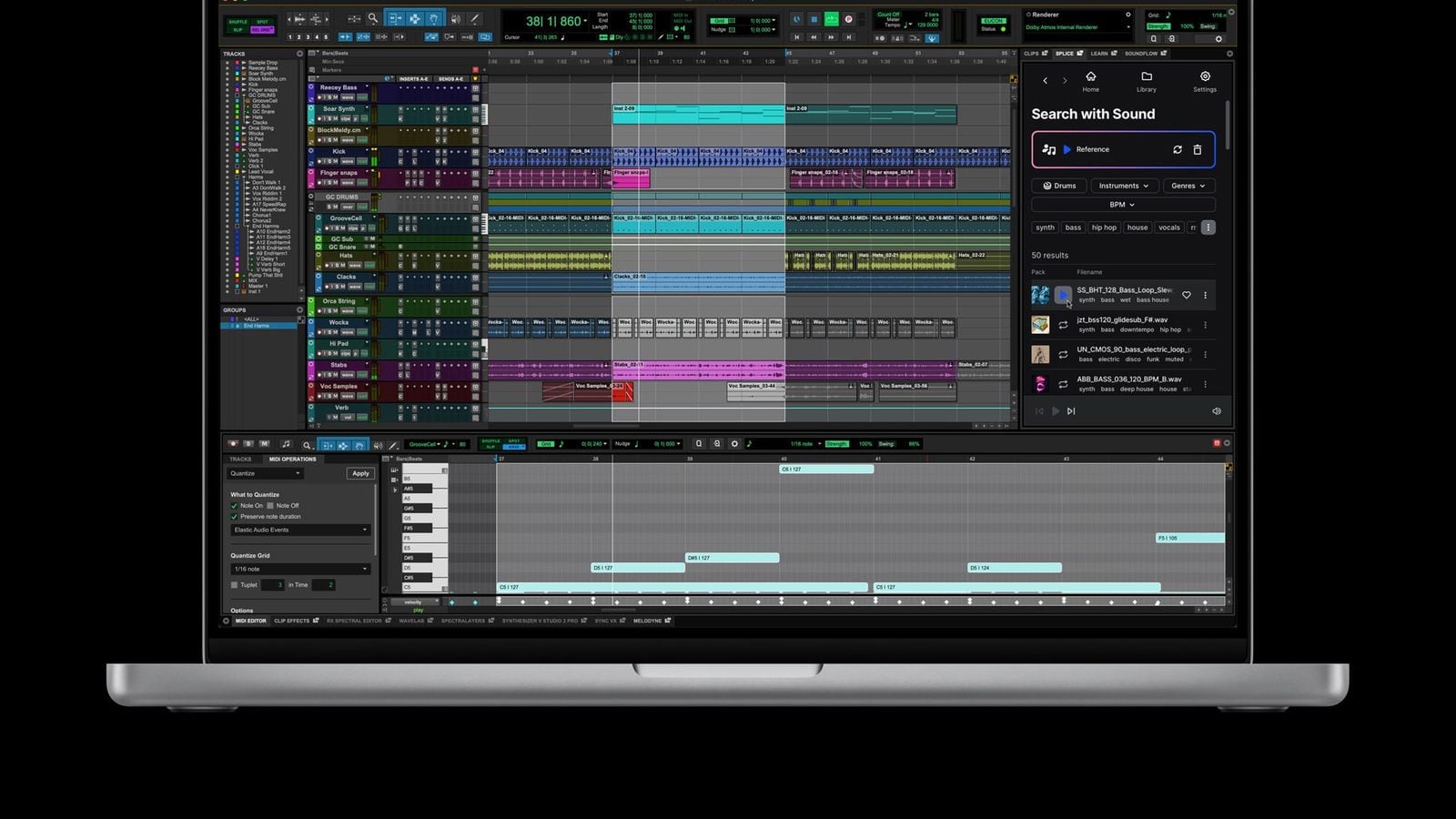Switch to the SoundFlow tab
The image size is (1456, 819).
pos(1146,54)
